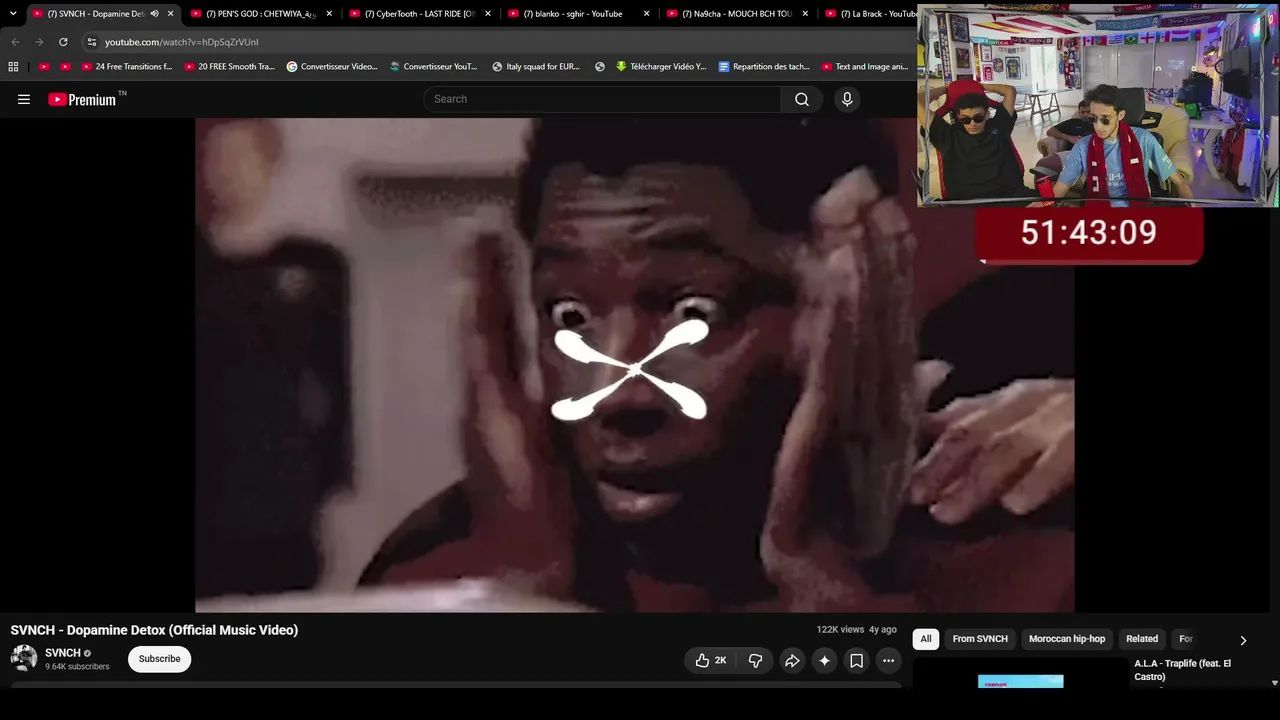Open the Convertisseur Video bookmark
1280x720 pixels.
(x=332, y=67)
